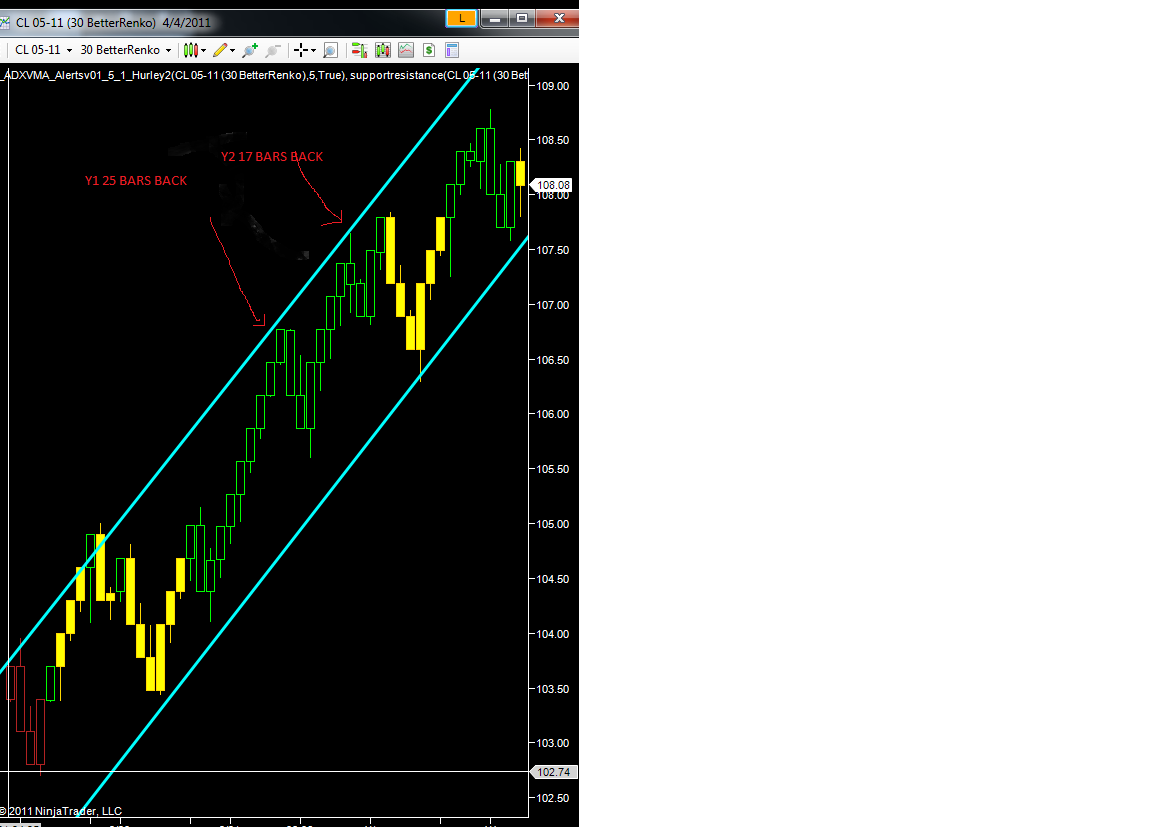Viewport: 1152px width, 827px height.
Task: Open the 30 BetterRenko interval dropdown
Action: [x=126, y=50]
